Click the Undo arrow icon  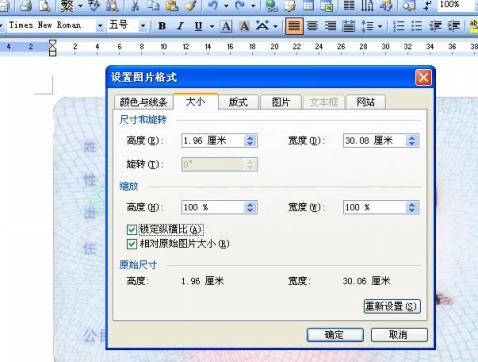pos(213,5)
